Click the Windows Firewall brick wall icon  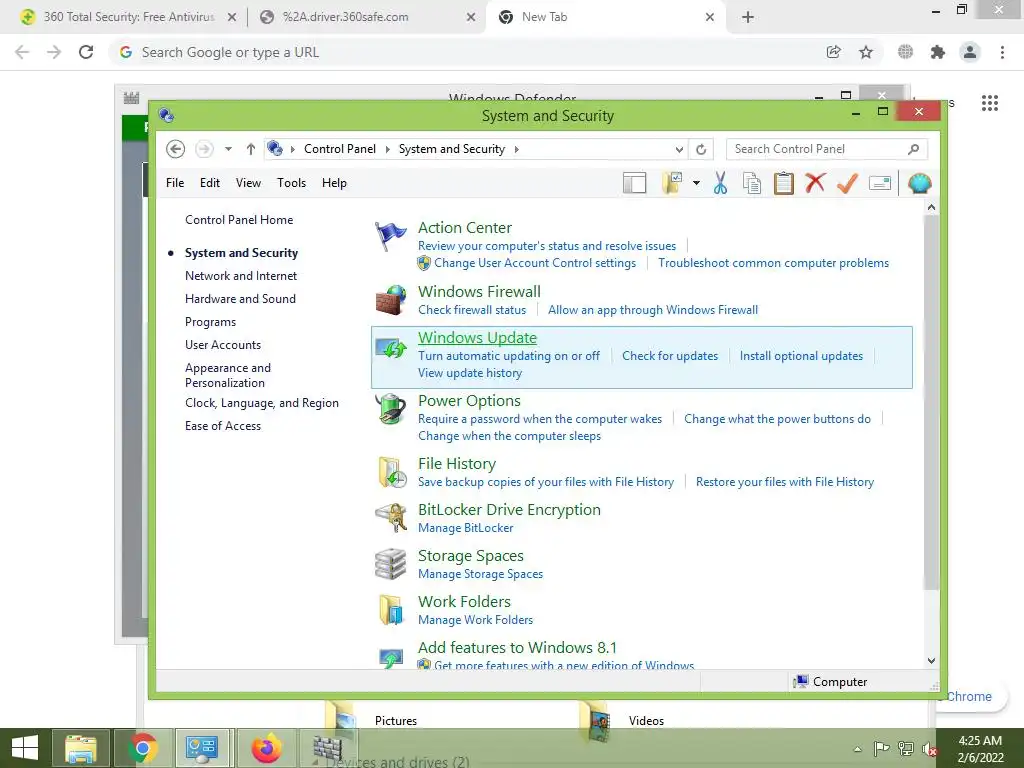[391, 300]
